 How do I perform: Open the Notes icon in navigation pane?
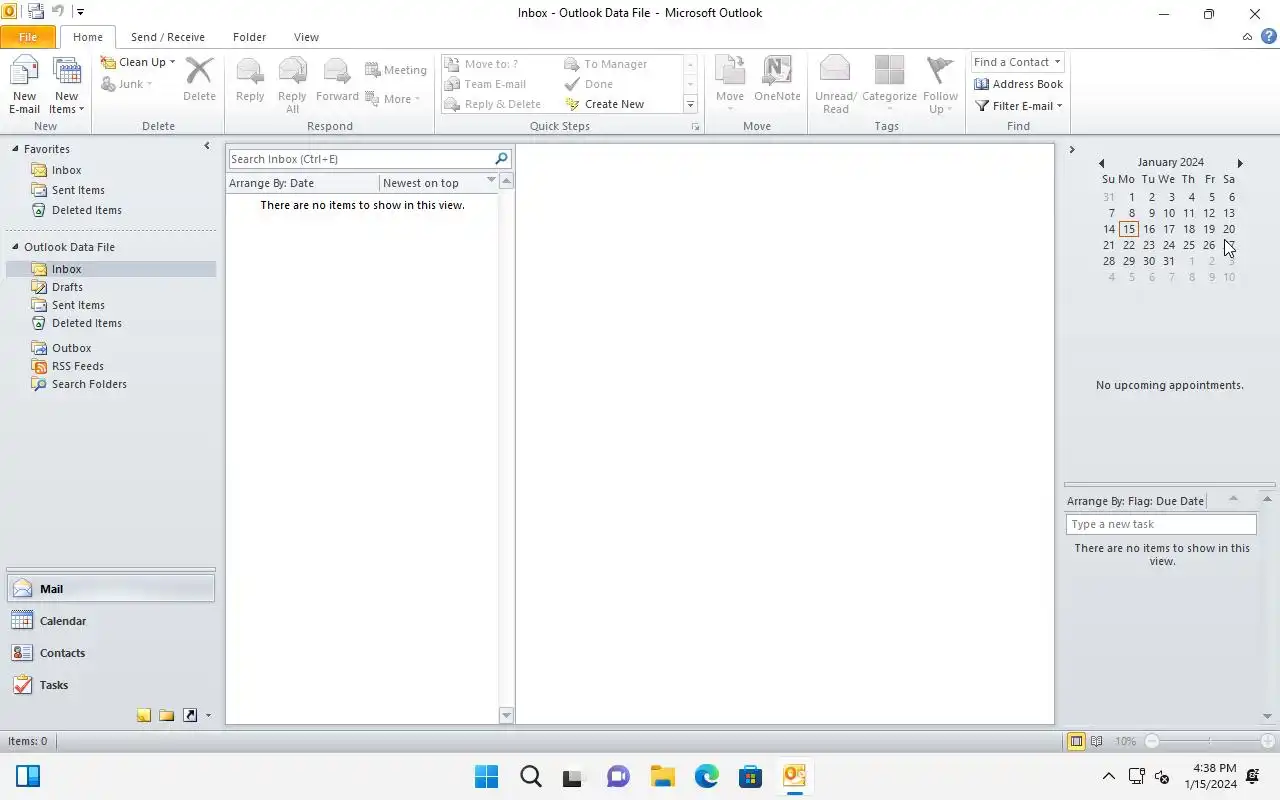(144, 715)
